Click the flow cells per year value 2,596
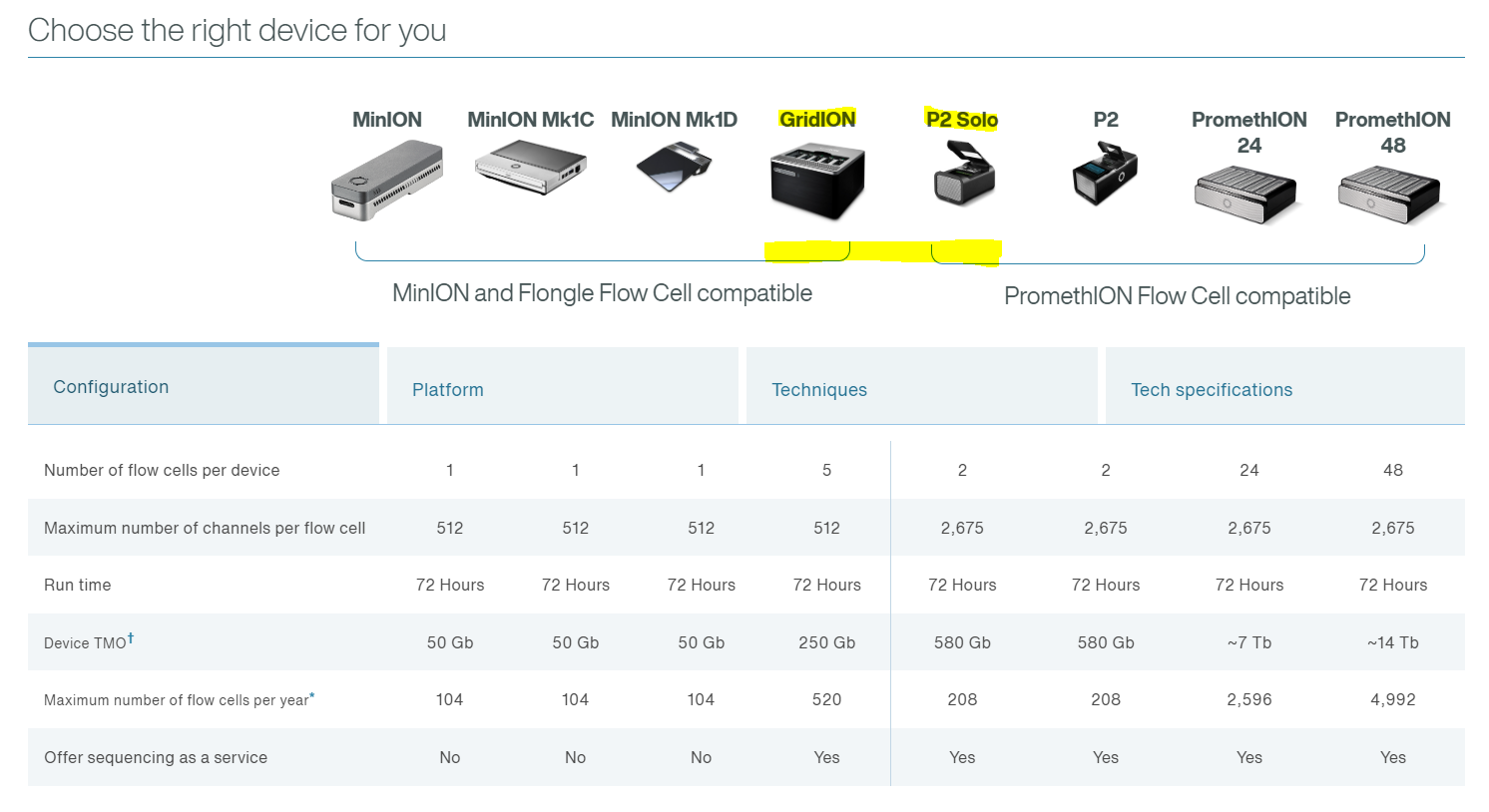 pos(1249,699)
